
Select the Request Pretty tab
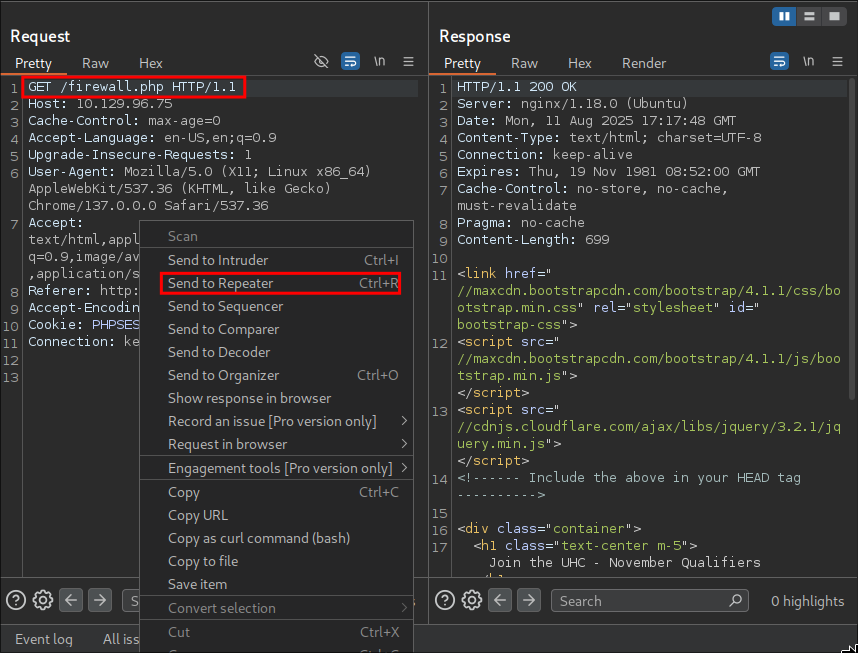click(x=33, y=63)
